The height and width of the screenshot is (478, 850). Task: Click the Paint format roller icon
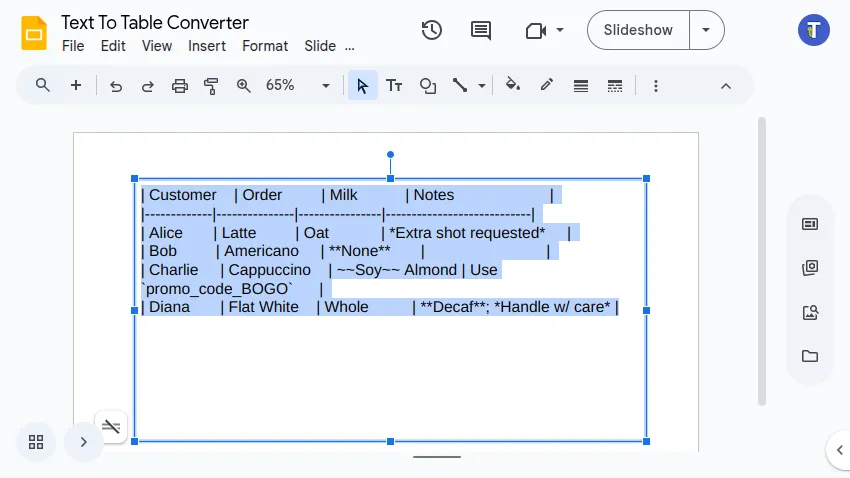(x=211, y=86)
